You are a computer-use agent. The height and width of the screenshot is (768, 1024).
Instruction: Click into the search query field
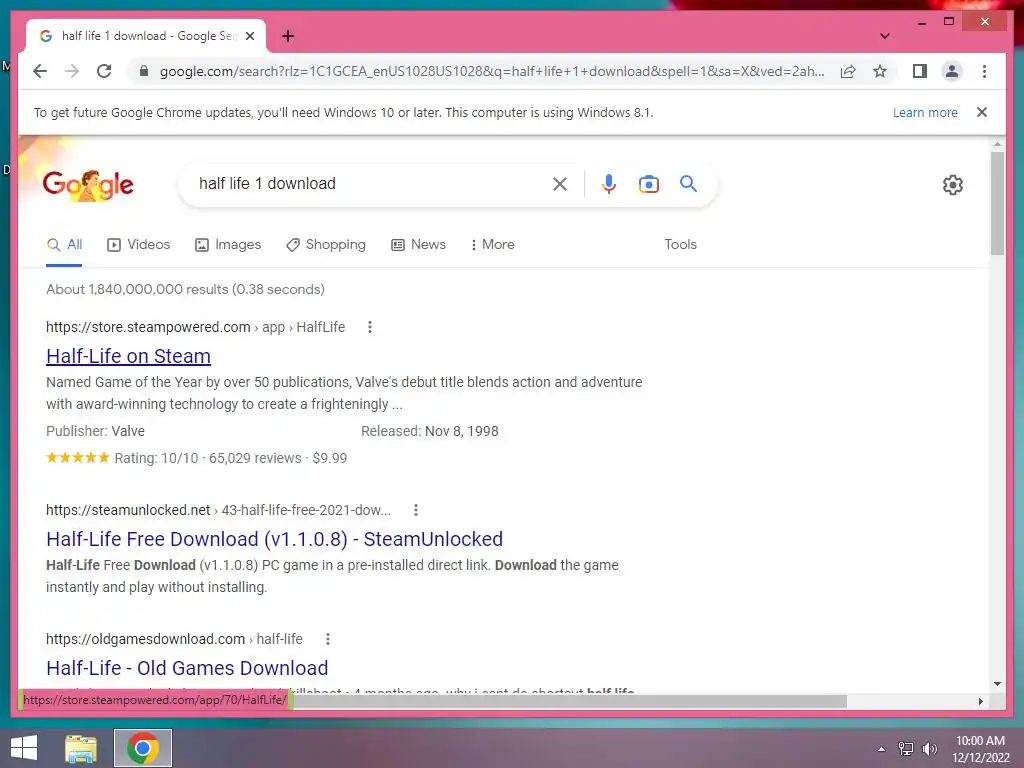coord(369,184)
